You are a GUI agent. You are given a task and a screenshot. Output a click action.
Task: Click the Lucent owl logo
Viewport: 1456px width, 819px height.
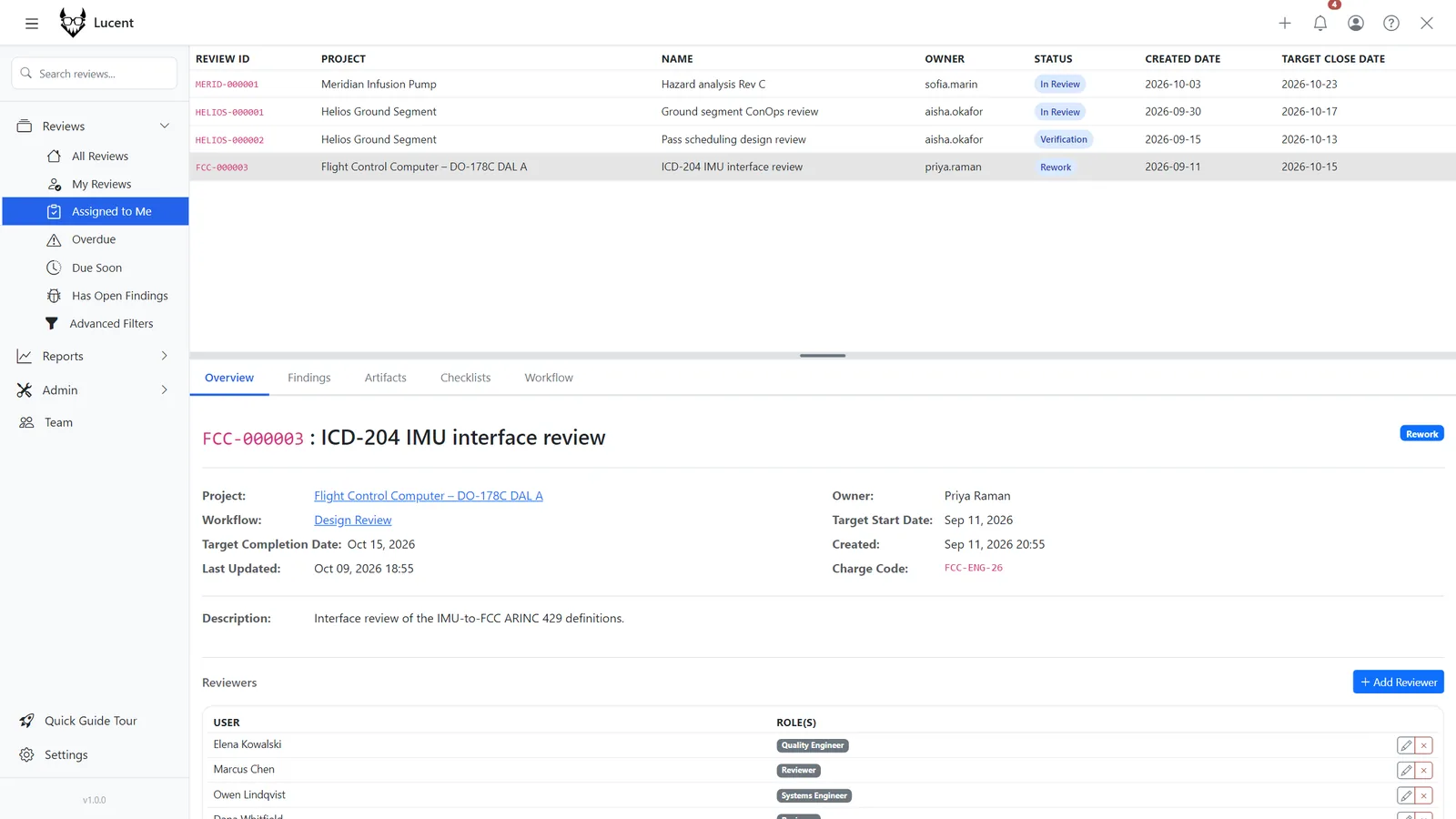tap(73, 23)
